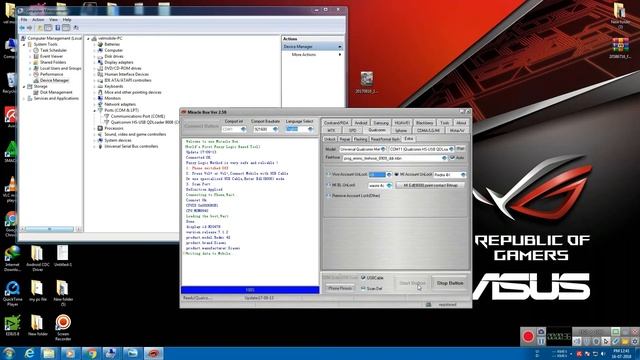The height and width of the screenshot is (360, 640).
Task: Switch to the MTK tab
Action: [x=331, y=131]
